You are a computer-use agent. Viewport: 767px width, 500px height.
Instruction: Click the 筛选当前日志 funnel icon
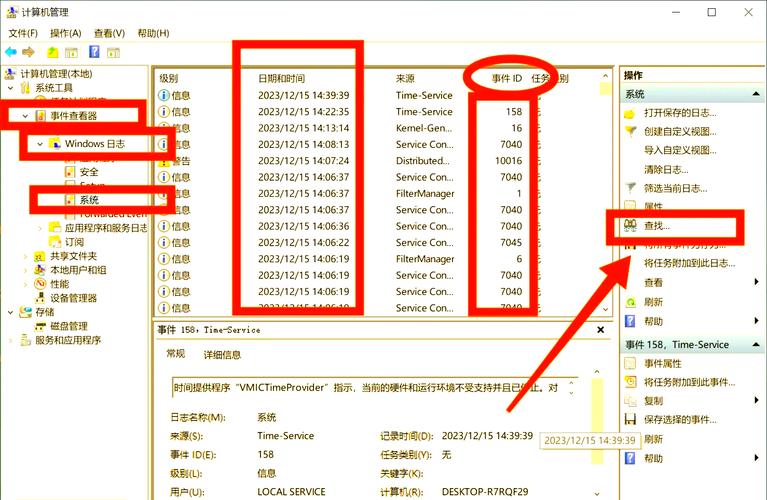point(630,187)
